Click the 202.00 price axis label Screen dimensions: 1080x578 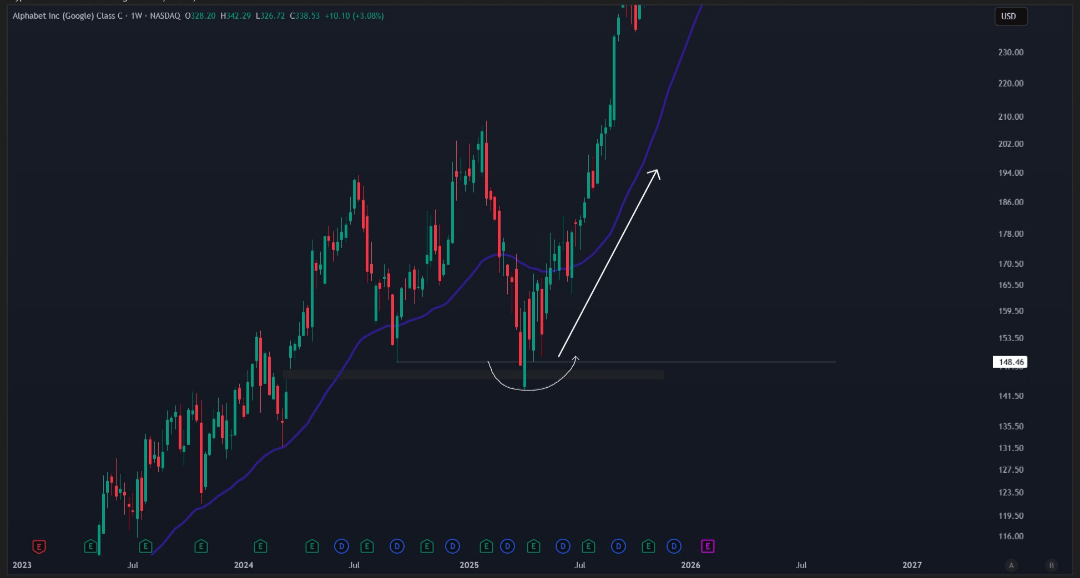(1010, 144)
